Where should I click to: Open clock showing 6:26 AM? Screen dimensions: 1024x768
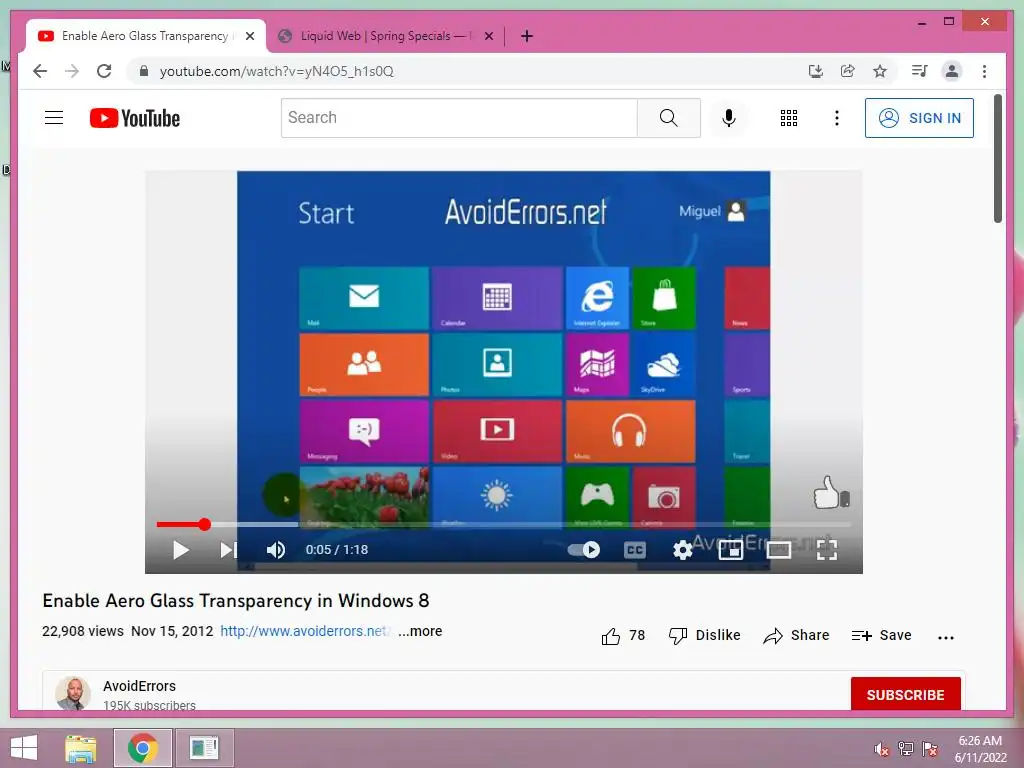[980, 748]
